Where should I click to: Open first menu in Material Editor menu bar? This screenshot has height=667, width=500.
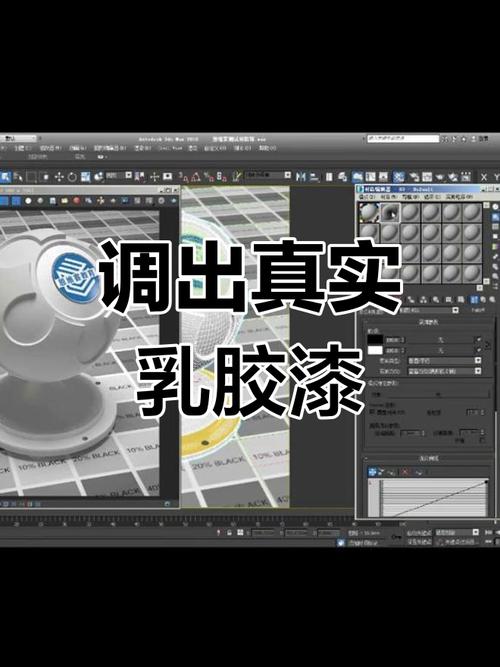tap(367, 197)
